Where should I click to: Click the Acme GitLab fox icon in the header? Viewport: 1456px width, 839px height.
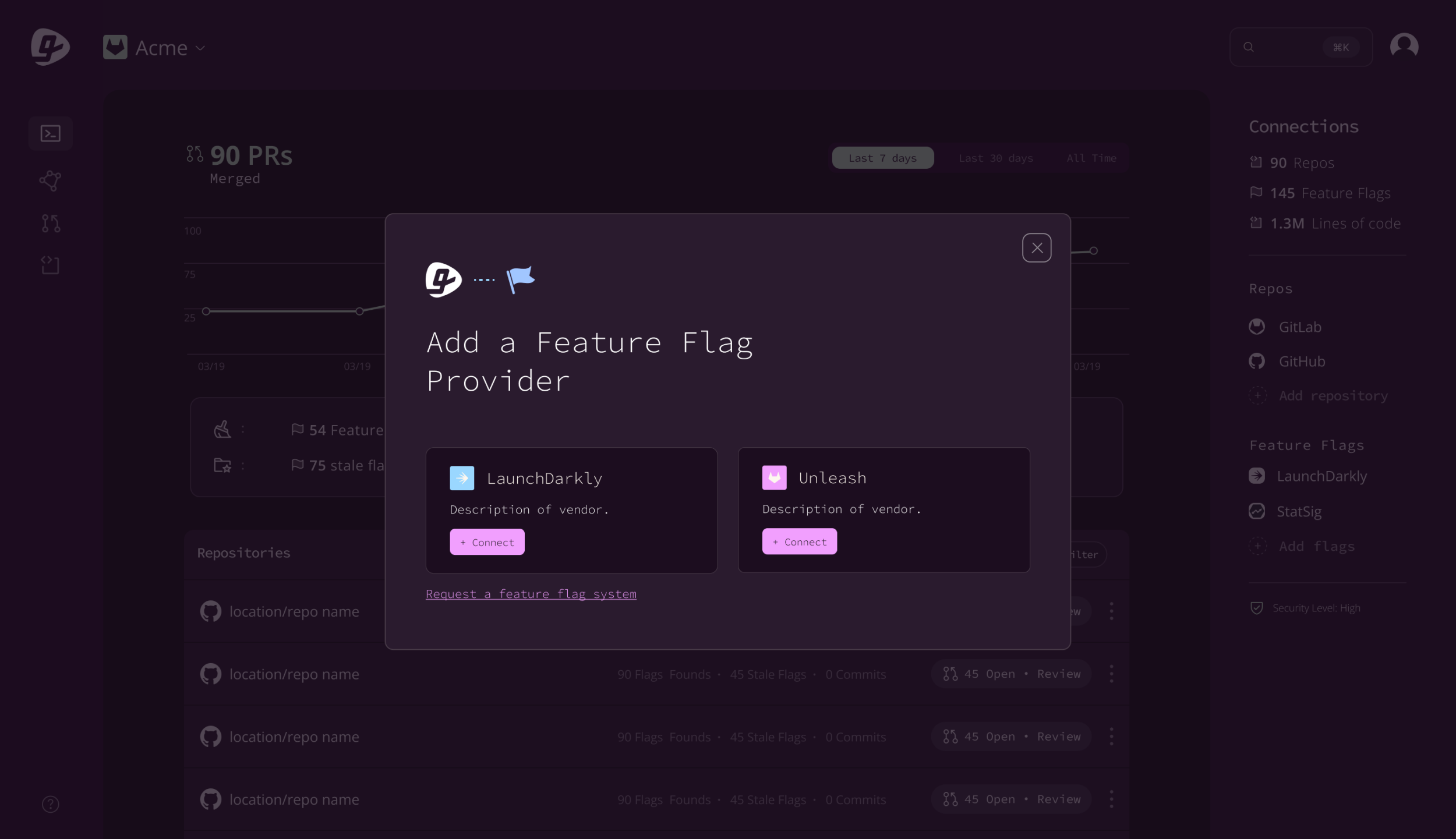tap(115, 47)
